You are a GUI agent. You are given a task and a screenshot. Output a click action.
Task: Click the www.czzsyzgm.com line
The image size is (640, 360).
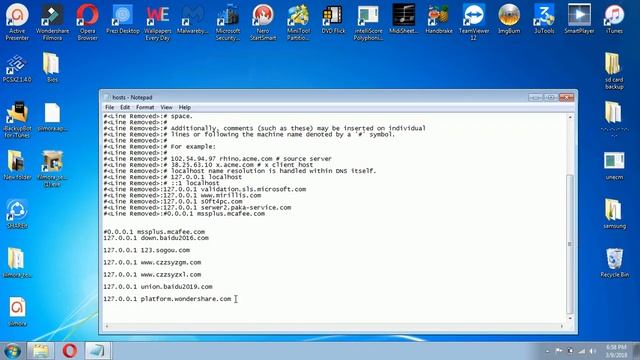152,262
